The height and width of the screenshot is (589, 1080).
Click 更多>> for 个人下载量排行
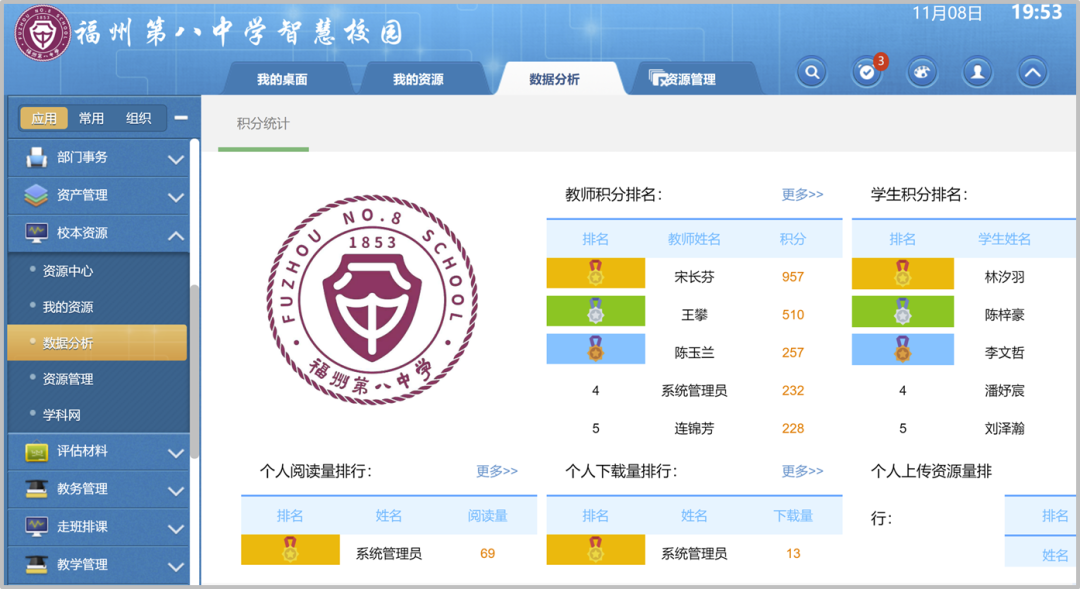pos(802,471)
